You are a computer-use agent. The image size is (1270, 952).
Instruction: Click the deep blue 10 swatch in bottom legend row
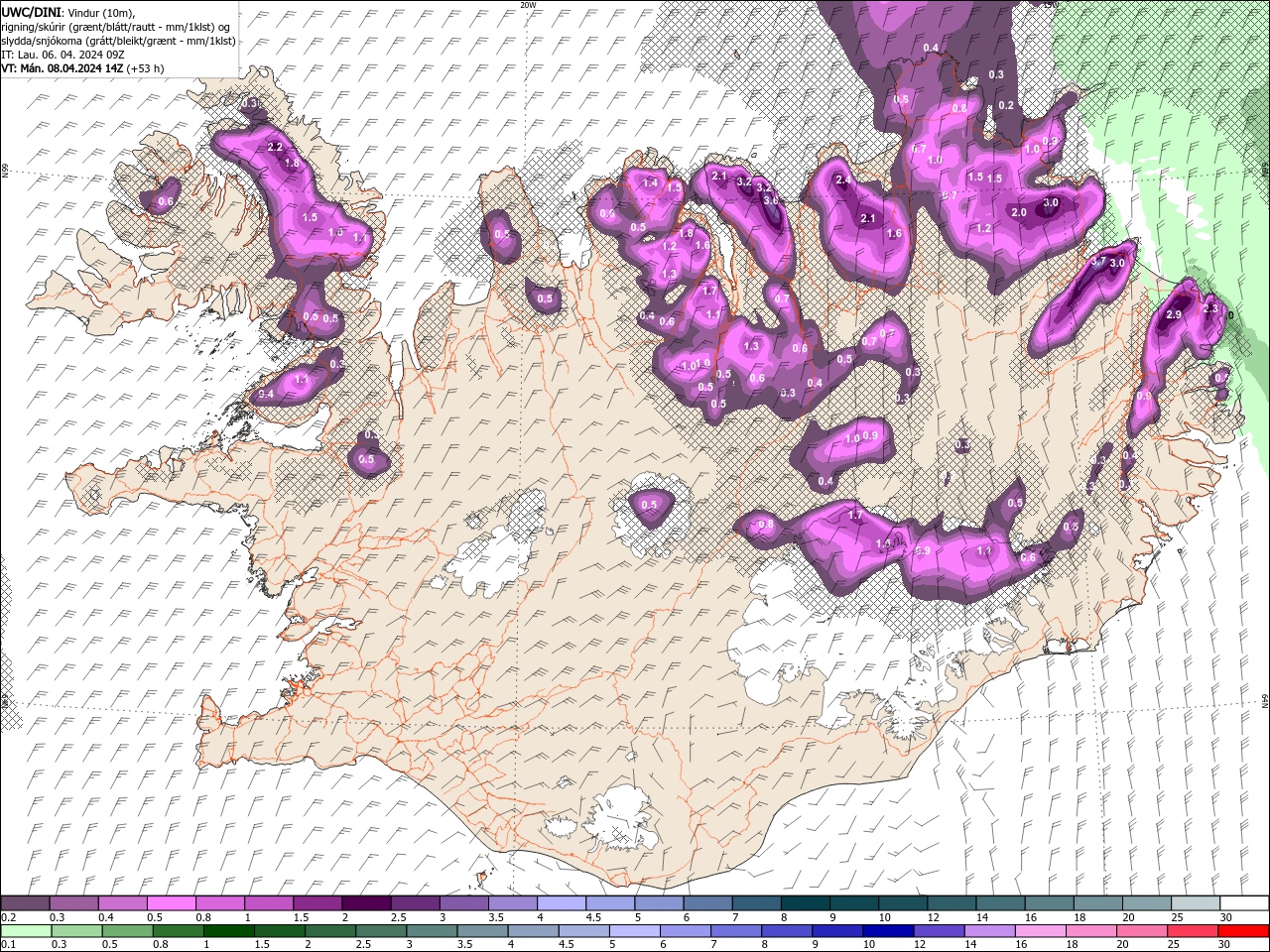tap(887, 930)
